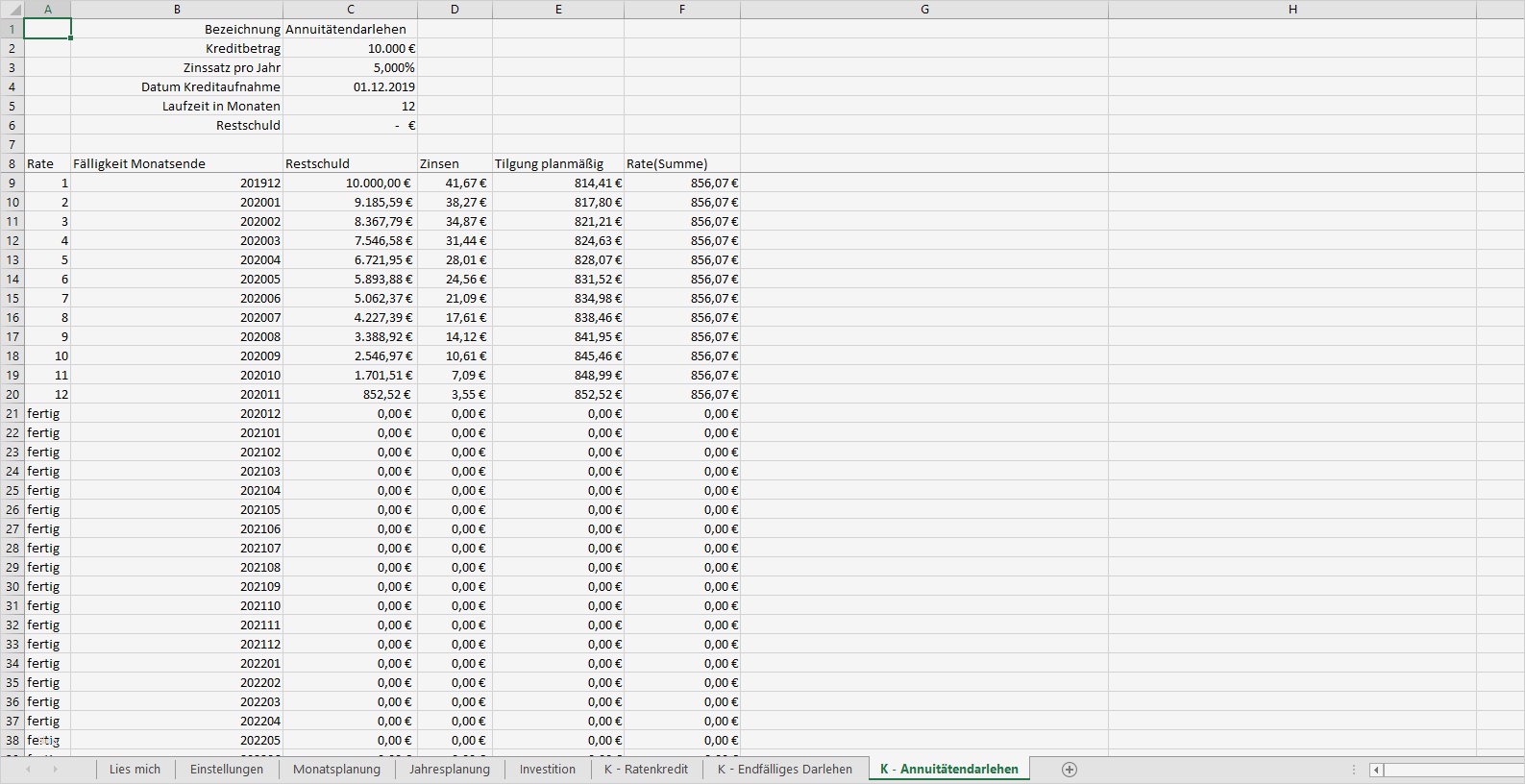Click Tilgung value 814,41 €
This screenshot has width=1525, height=784.
coord(558,183)
